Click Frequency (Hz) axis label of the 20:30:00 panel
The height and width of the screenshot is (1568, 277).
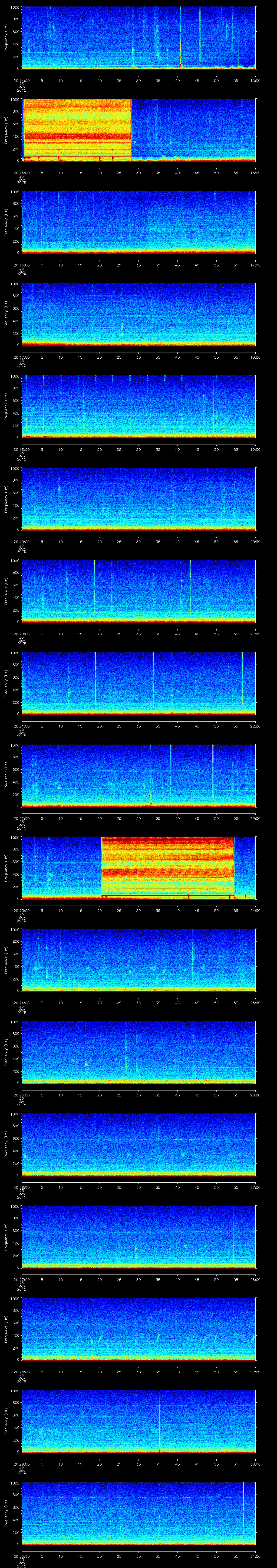point(6,1513)
